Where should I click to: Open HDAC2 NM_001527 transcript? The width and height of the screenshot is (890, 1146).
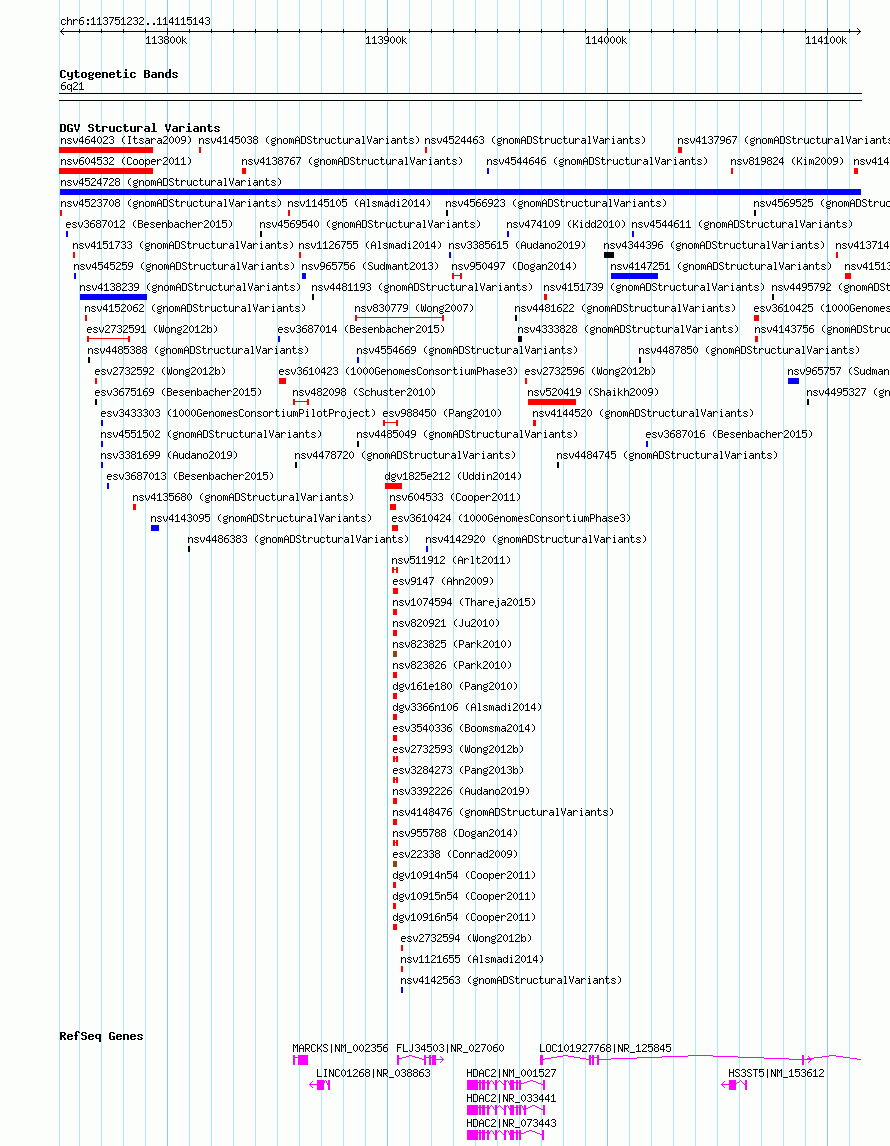click(x=511, y=1074)
